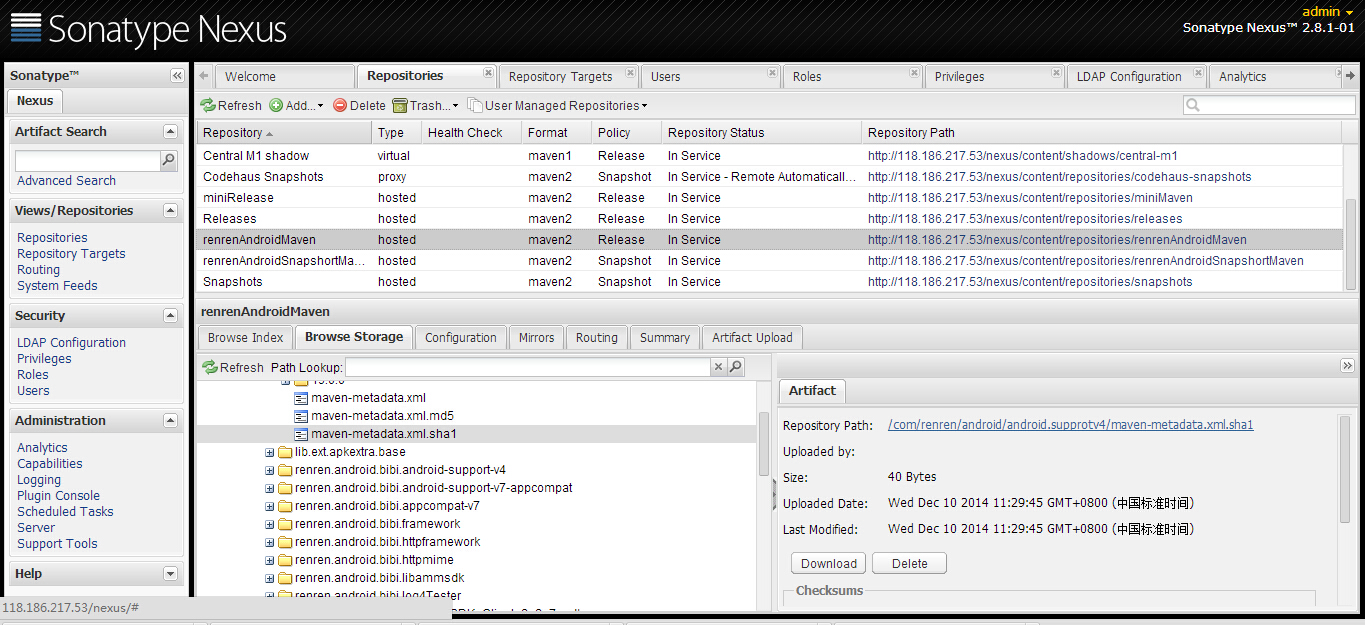Collapse the Security panel
The height and width of the screenshot is (625, 1365).
pyautogui.click(x=170, y=316)
